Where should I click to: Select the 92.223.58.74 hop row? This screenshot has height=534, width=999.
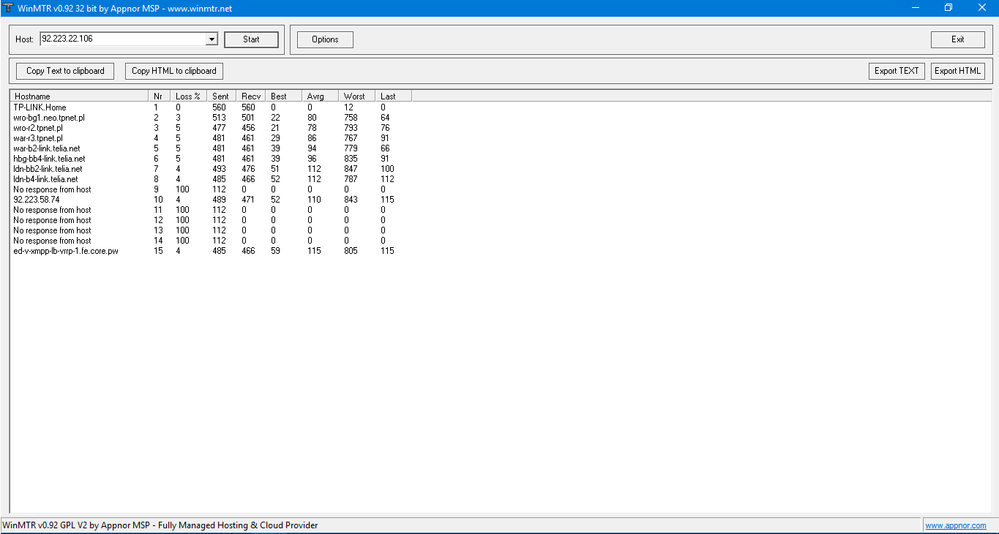pyautogui.click(x=39, y=199)
